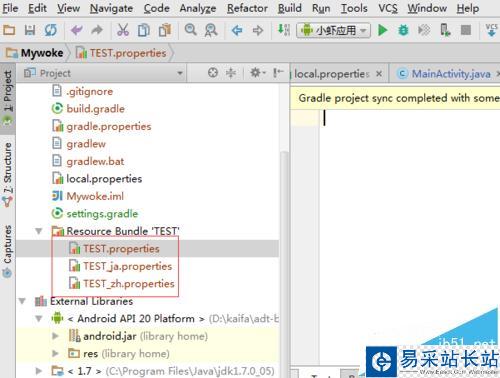Run the app with green play icon

[383, 30]
